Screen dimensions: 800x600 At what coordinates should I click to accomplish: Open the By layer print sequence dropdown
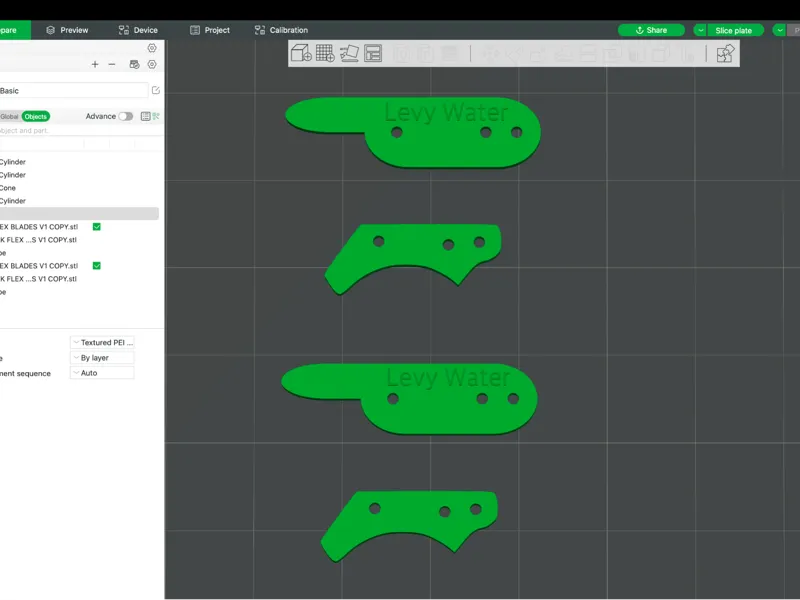[x=102, y=358]
